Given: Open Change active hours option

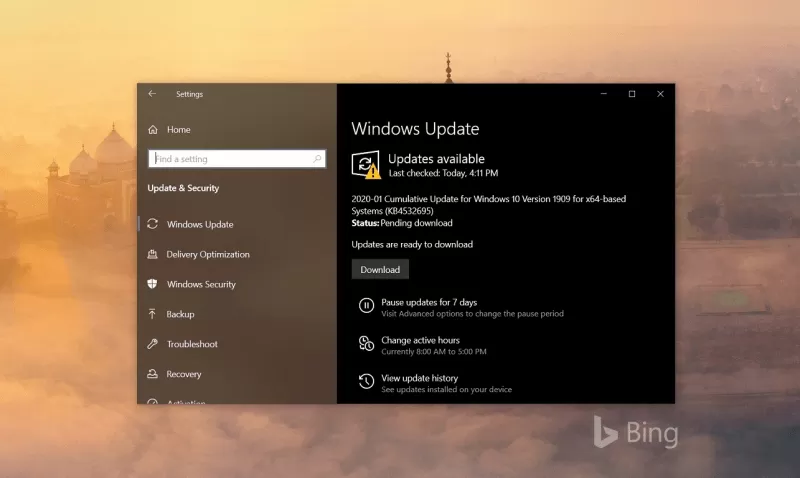Looking at the screenshot, I should (420, 340).
